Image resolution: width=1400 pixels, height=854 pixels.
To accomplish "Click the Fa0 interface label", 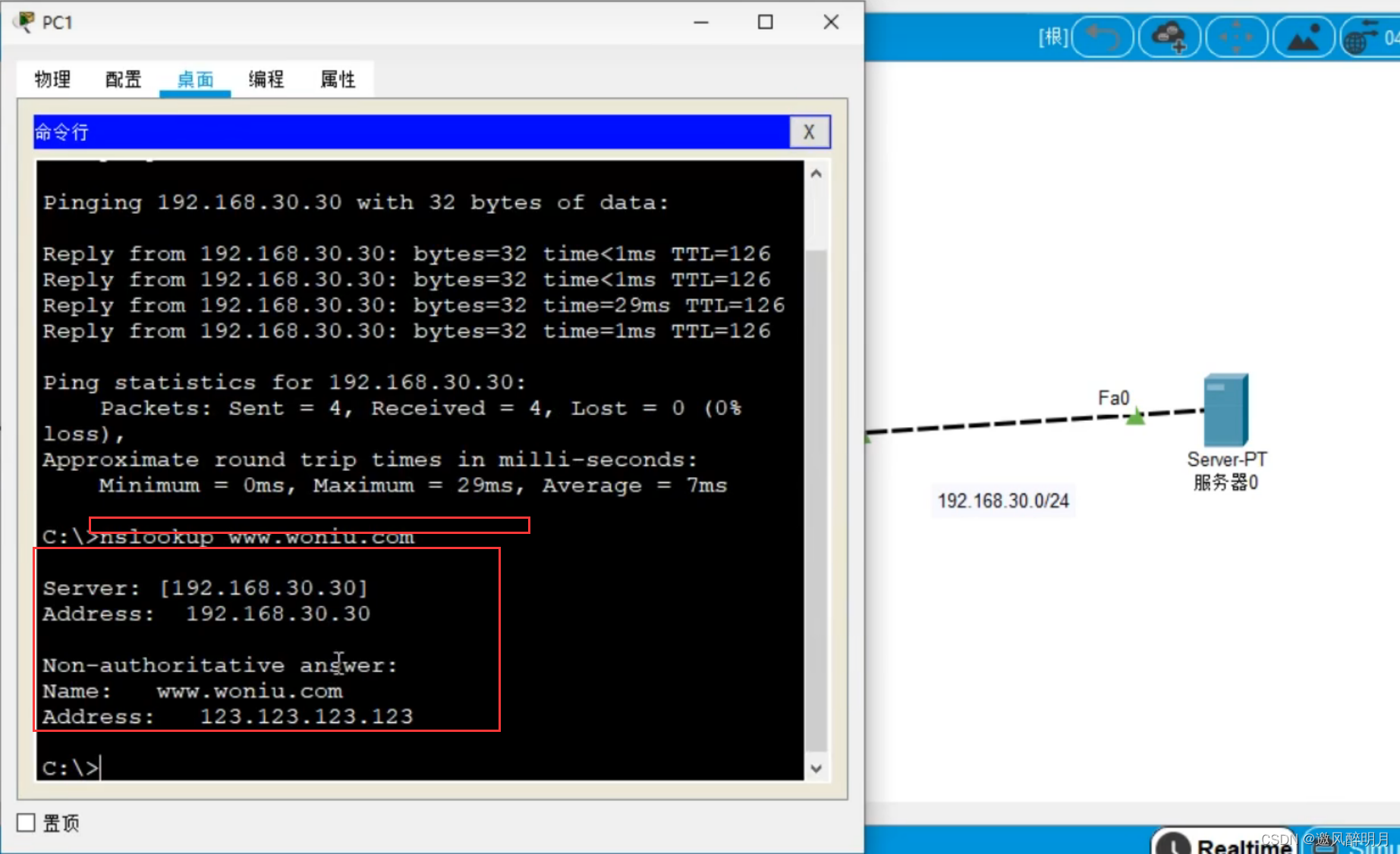I will tap(1113, 397).
